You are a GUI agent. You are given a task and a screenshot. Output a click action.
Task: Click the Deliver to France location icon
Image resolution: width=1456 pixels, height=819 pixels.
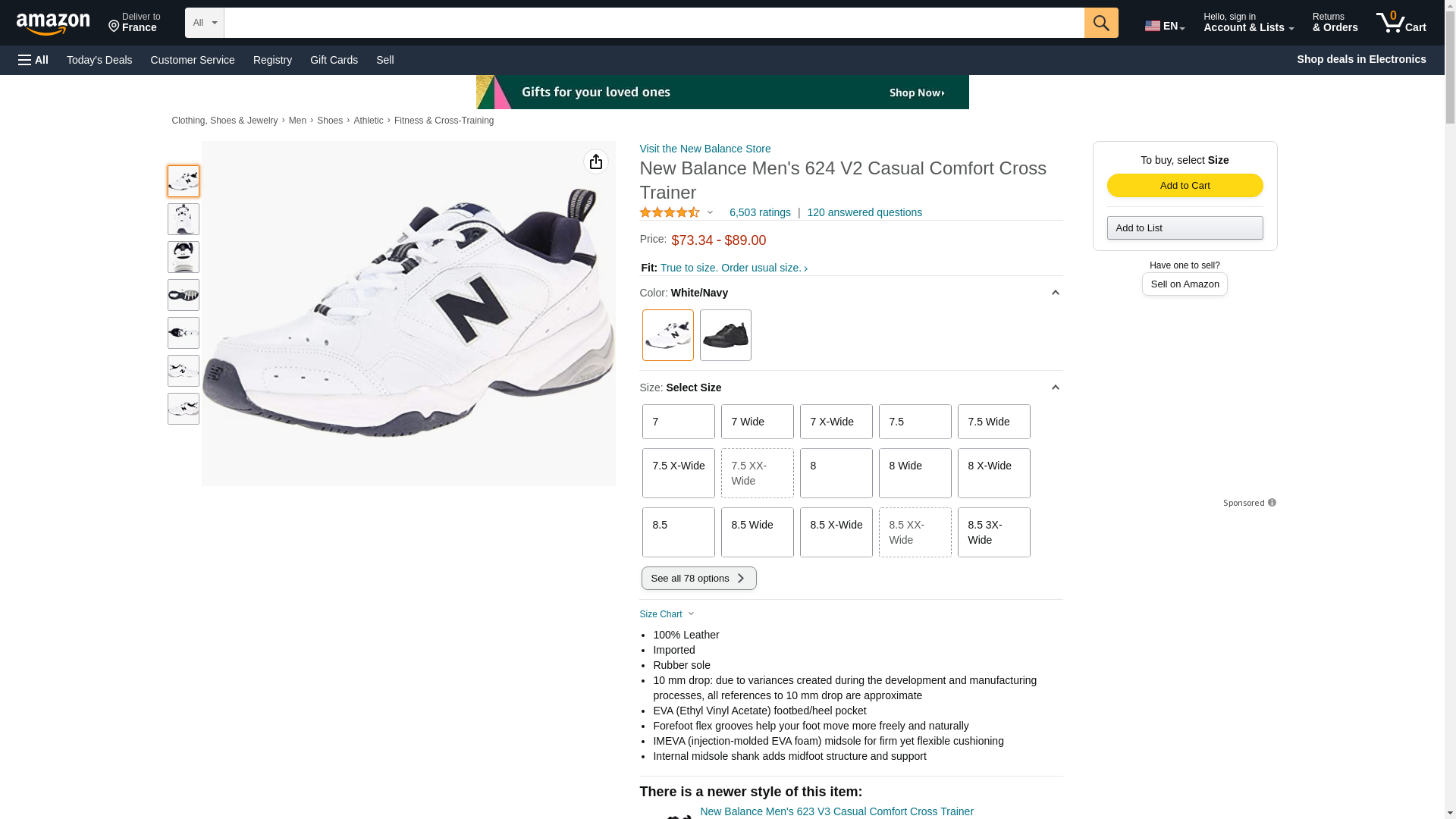pos(114,27)
